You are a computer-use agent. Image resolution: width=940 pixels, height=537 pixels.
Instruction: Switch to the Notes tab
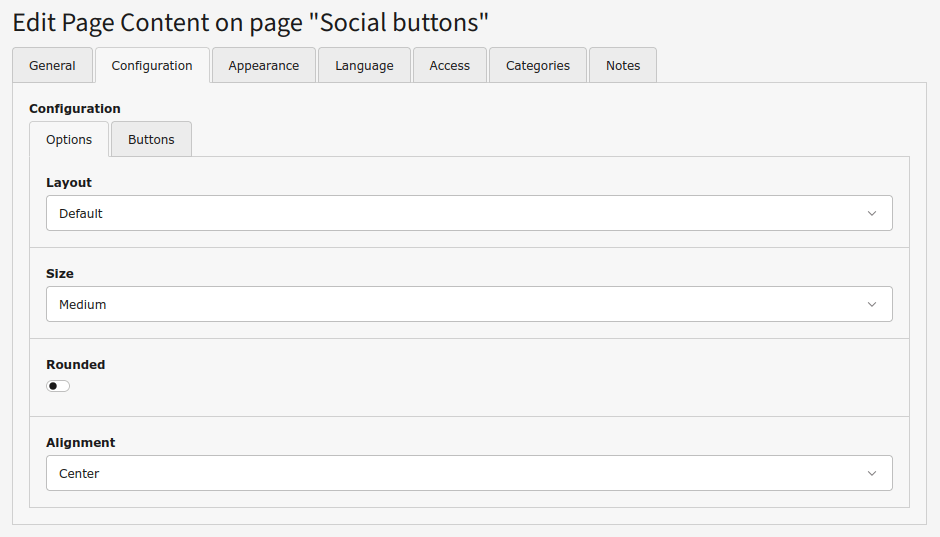point(622,66)
